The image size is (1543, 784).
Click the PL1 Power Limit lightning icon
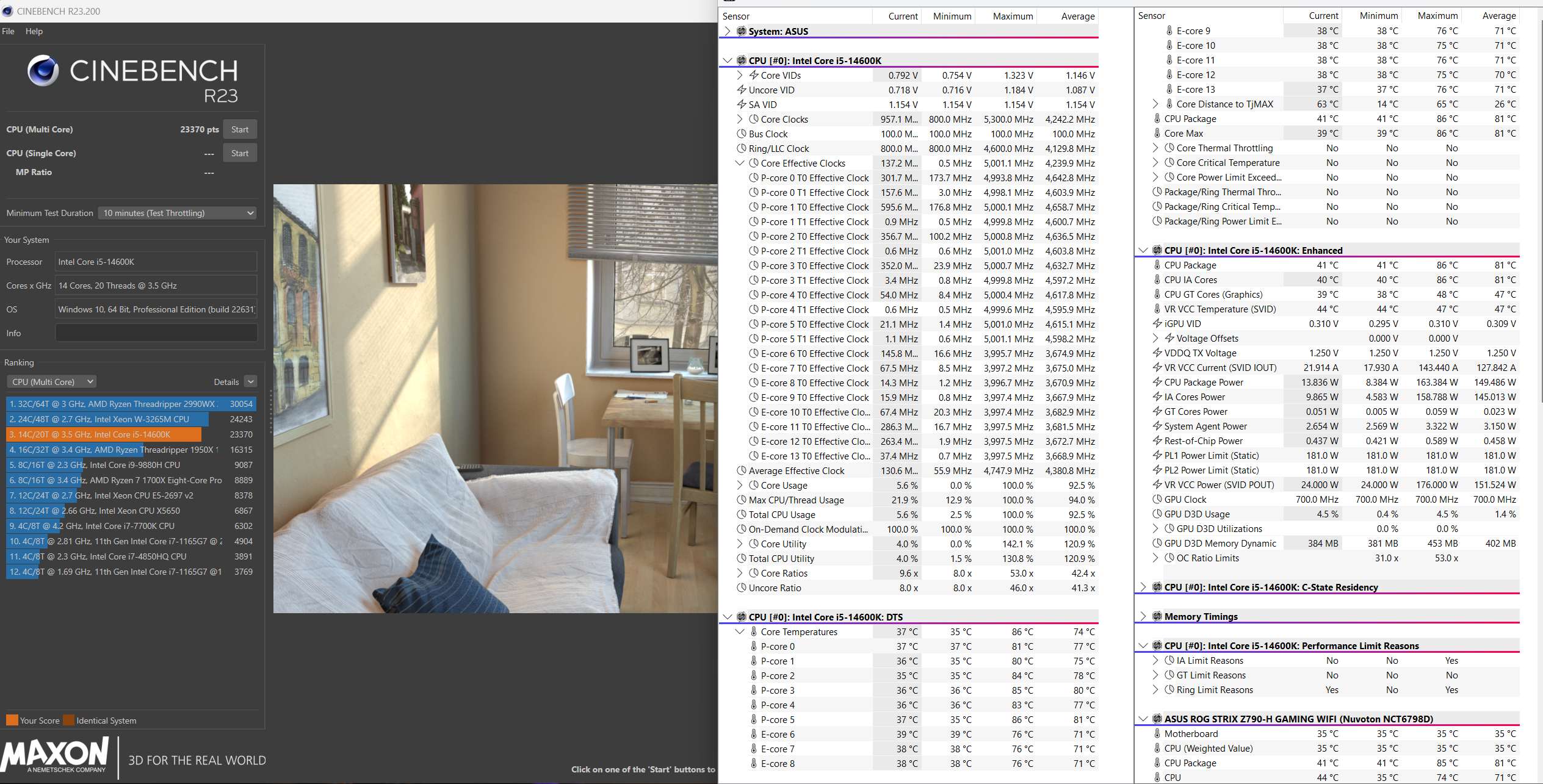tap(1157, 455)
